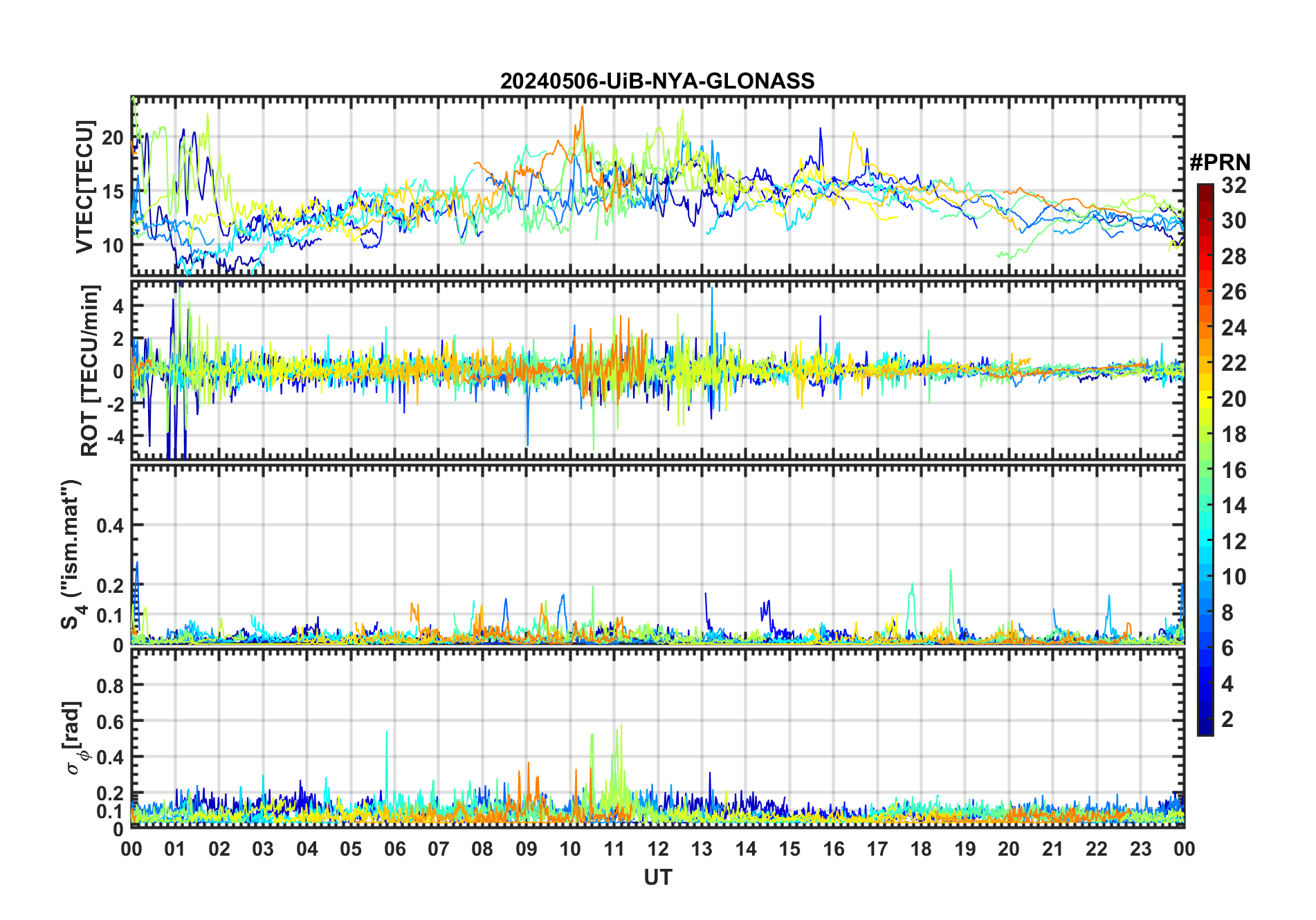Click the S4 axis label
Screen dimensions: 1316x920
[x=71, y=555]
